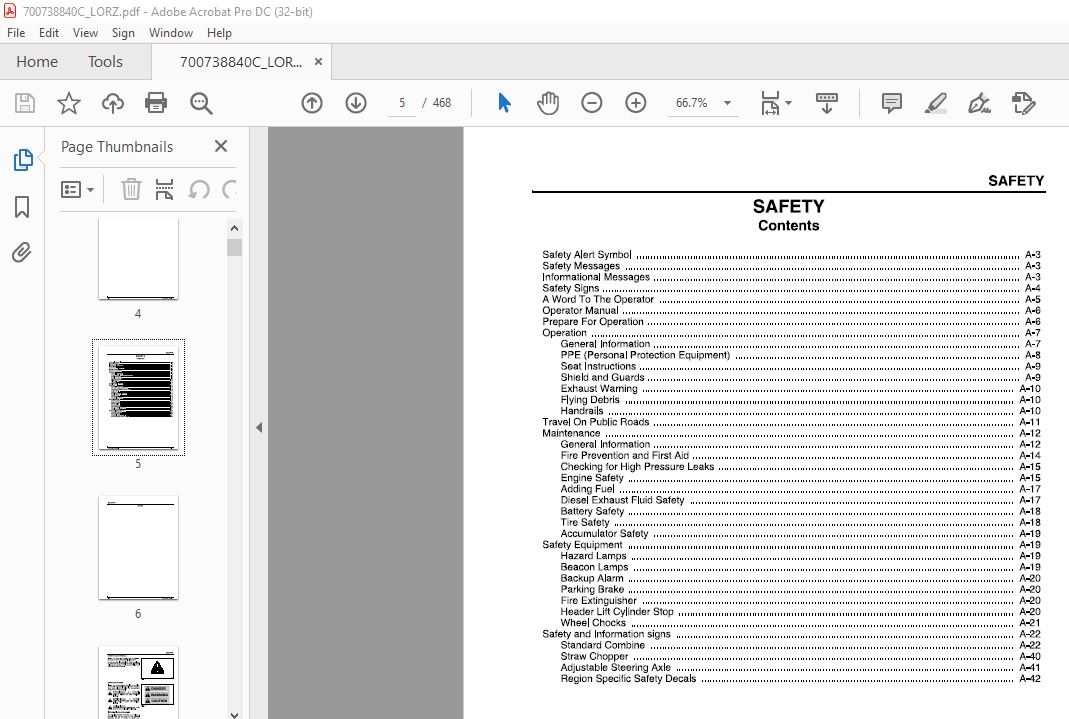1069x719 pixels.
Task: Switch to the Home tab
Action: (37, 61)
